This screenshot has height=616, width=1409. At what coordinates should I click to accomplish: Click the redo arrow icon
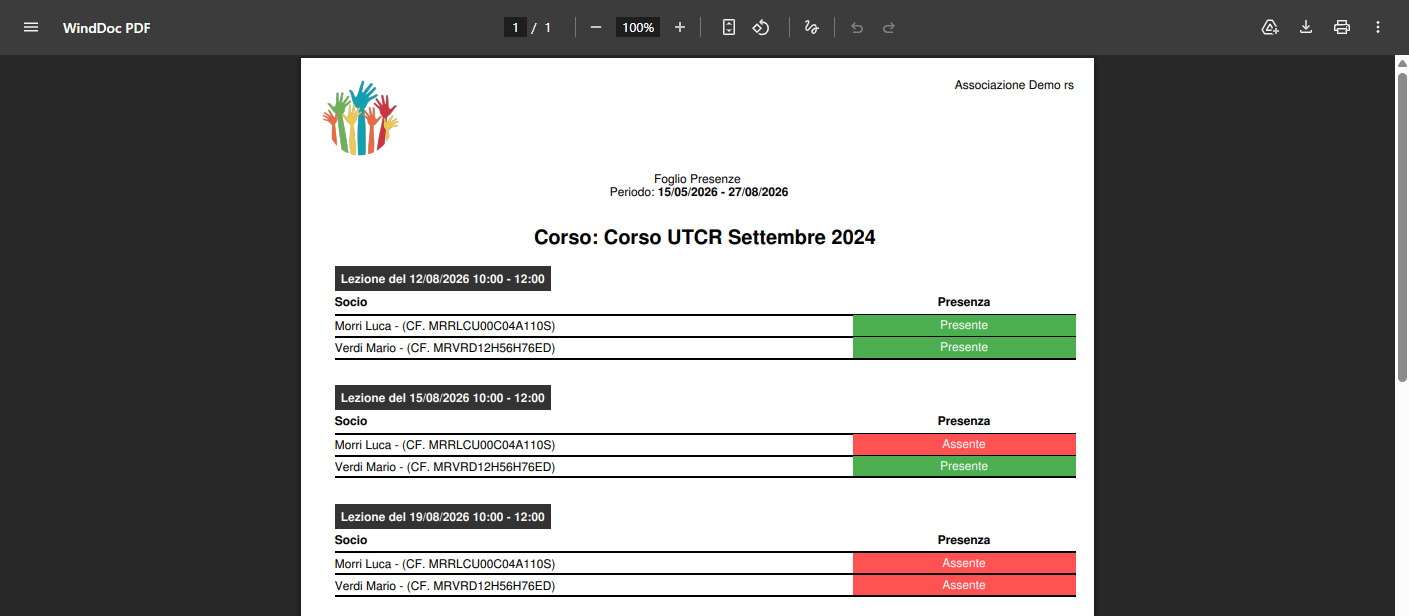click(x=889, y=27)
